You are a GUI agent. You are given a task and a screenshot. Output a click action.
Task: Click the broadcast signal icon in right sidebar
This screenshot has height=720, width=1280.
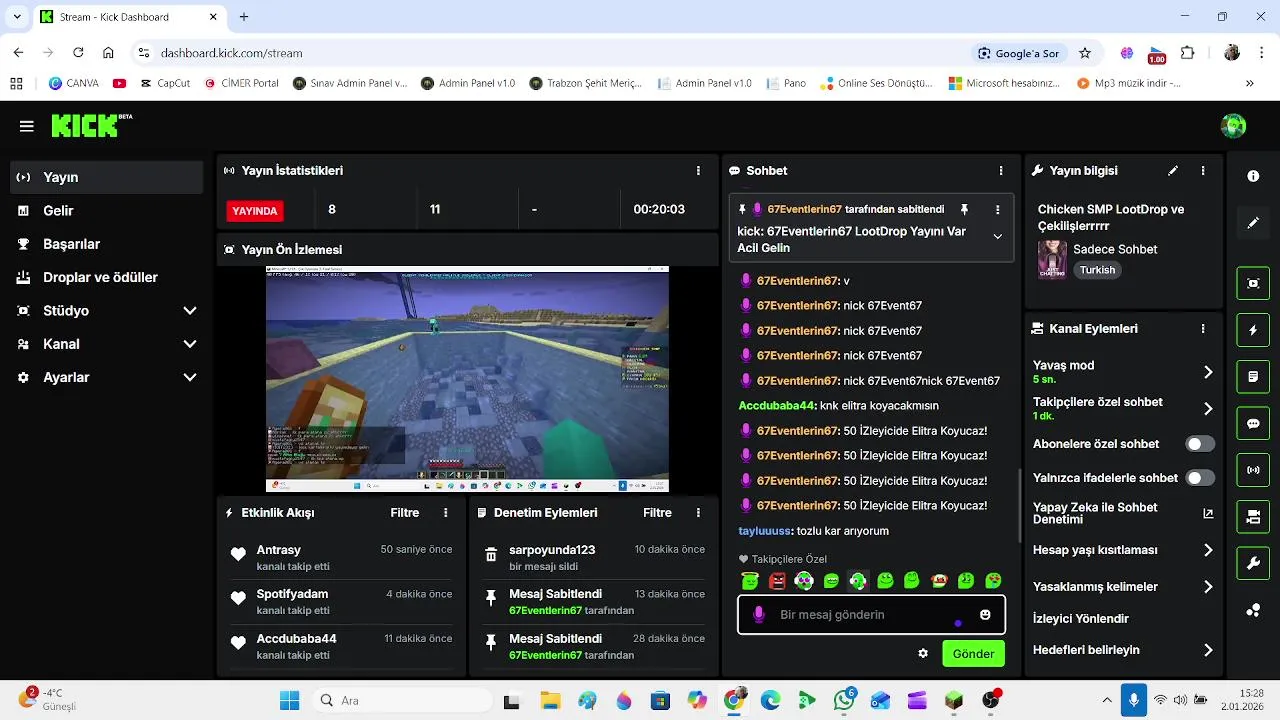click(1253, 469)
